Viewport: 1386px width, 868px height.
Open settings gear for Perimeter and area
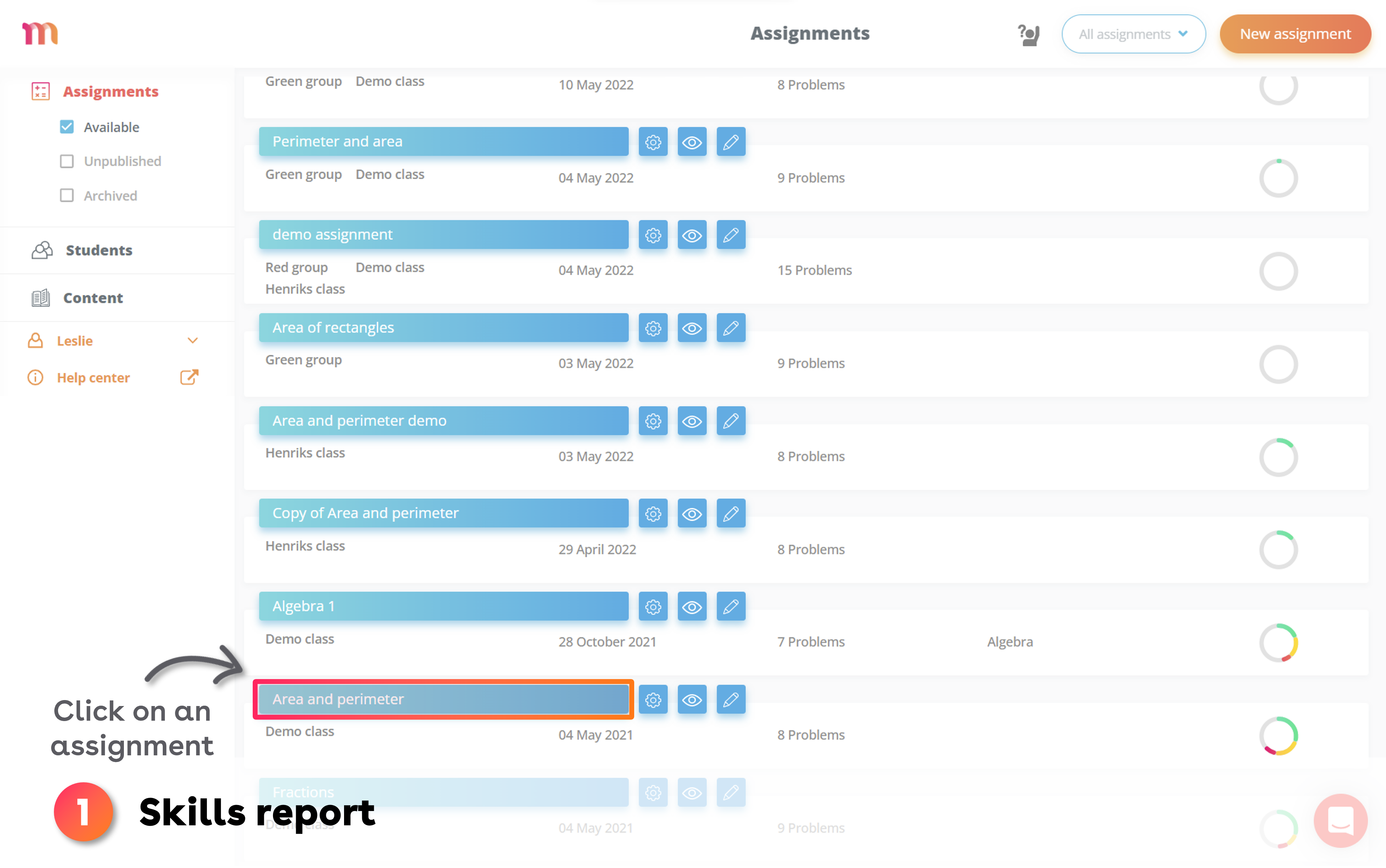(653, 142)
